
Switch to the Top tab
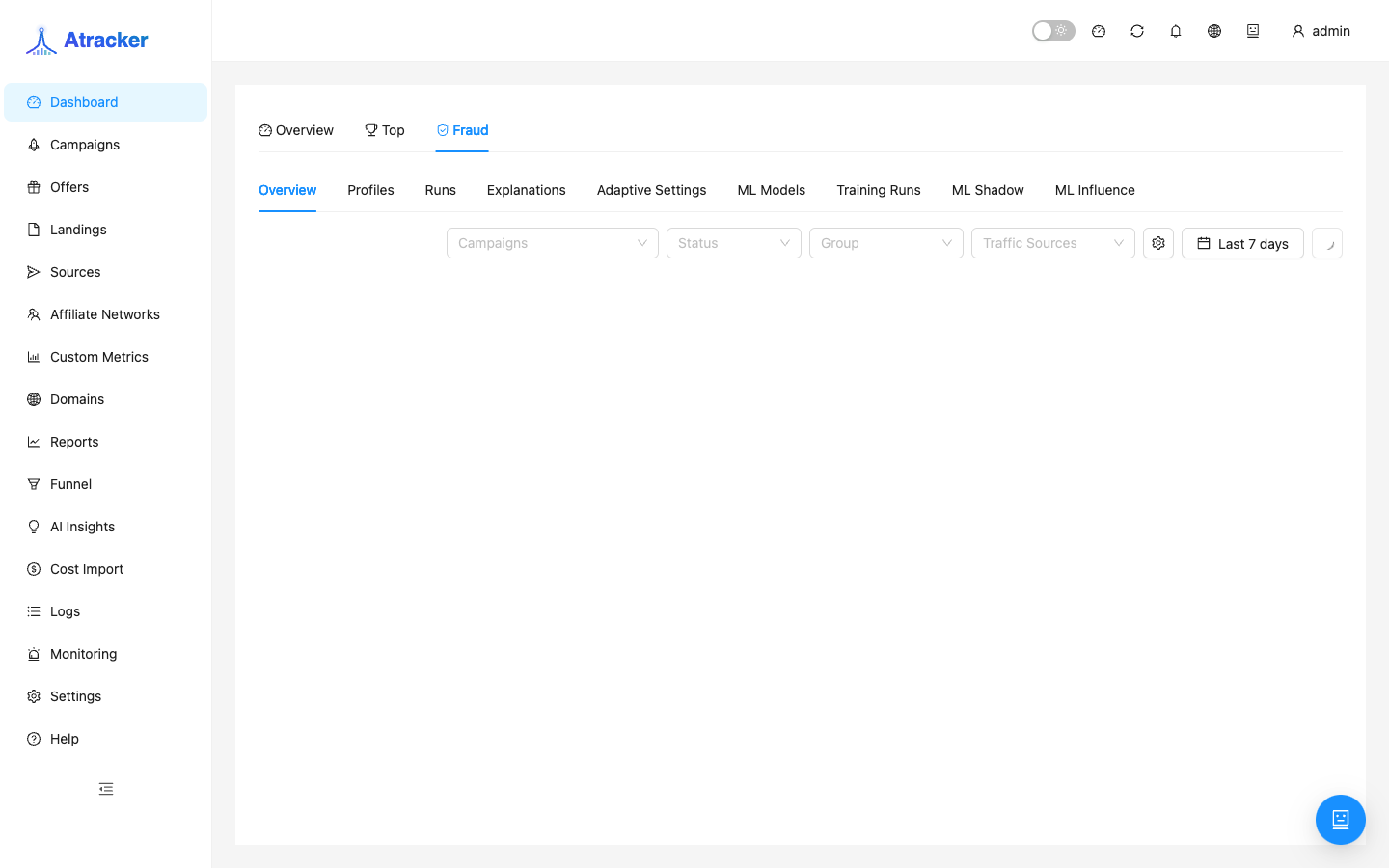tap(385, 130)
